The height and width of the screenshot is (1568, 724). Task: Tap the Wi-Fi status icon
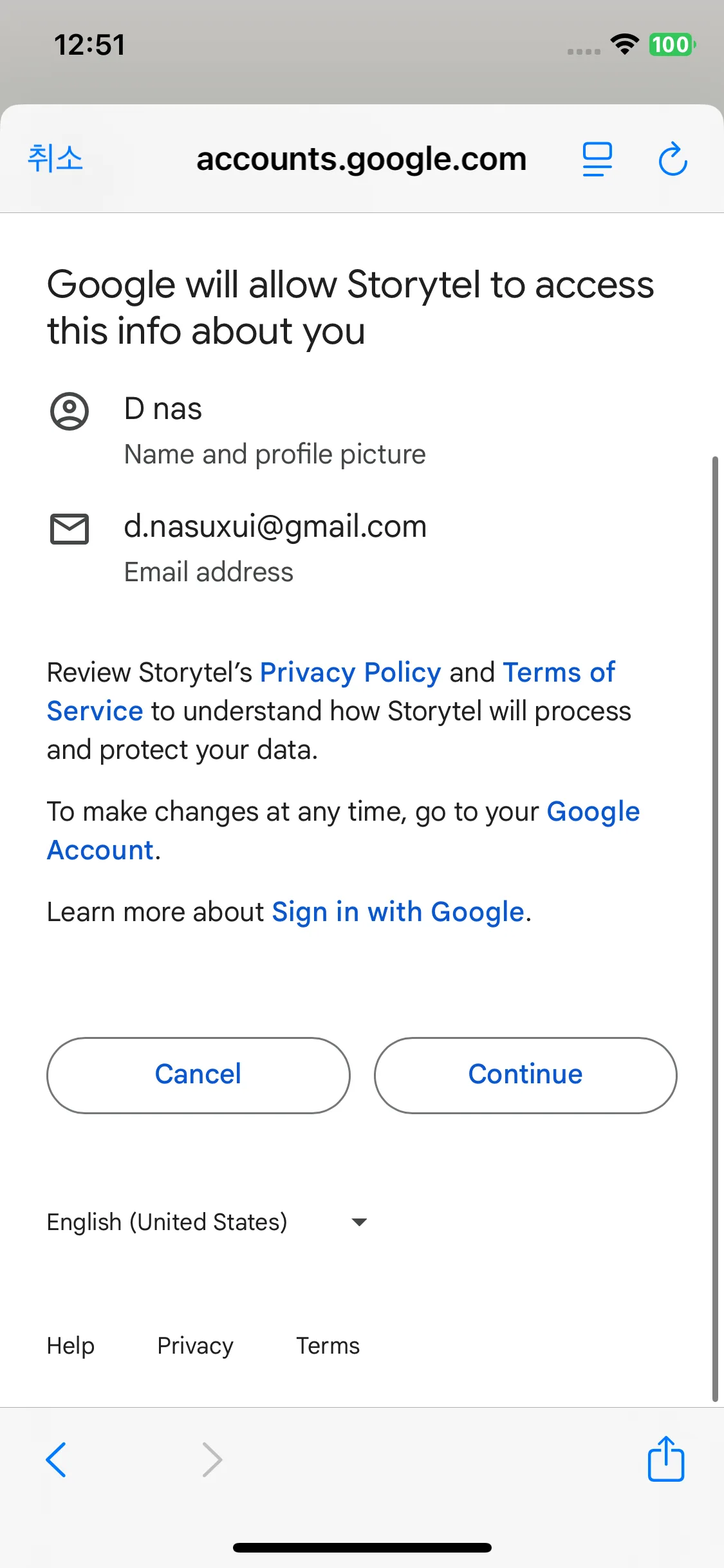tap(624, 44)
